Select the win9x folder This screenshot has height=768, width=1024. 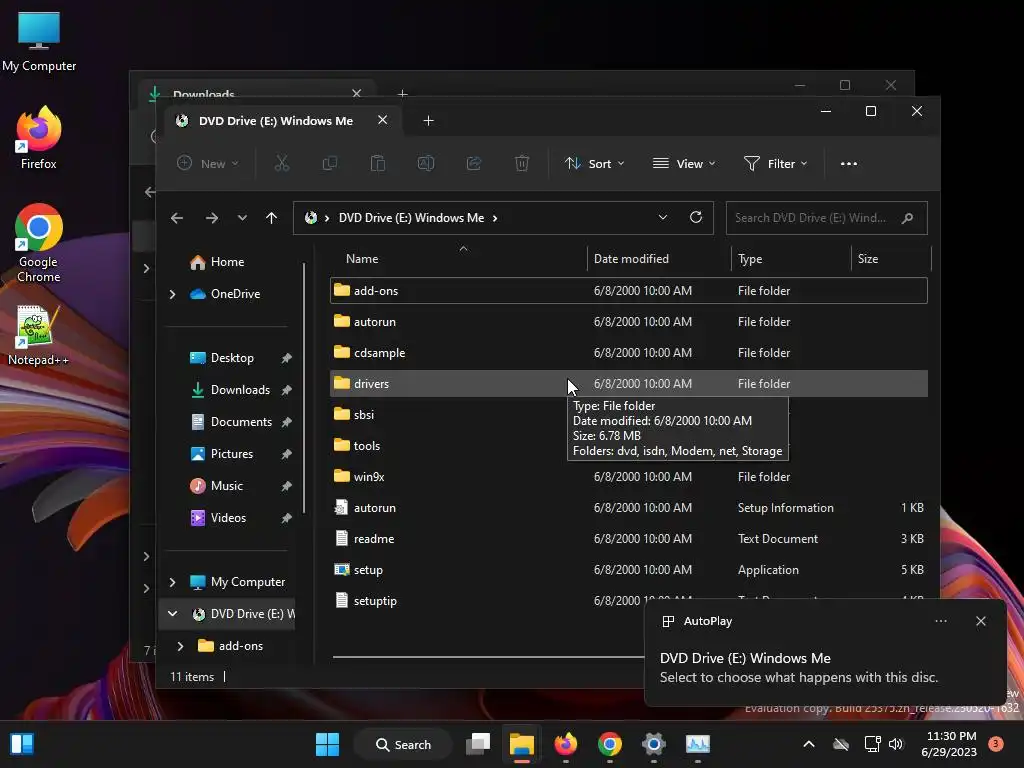pos(628,477)
